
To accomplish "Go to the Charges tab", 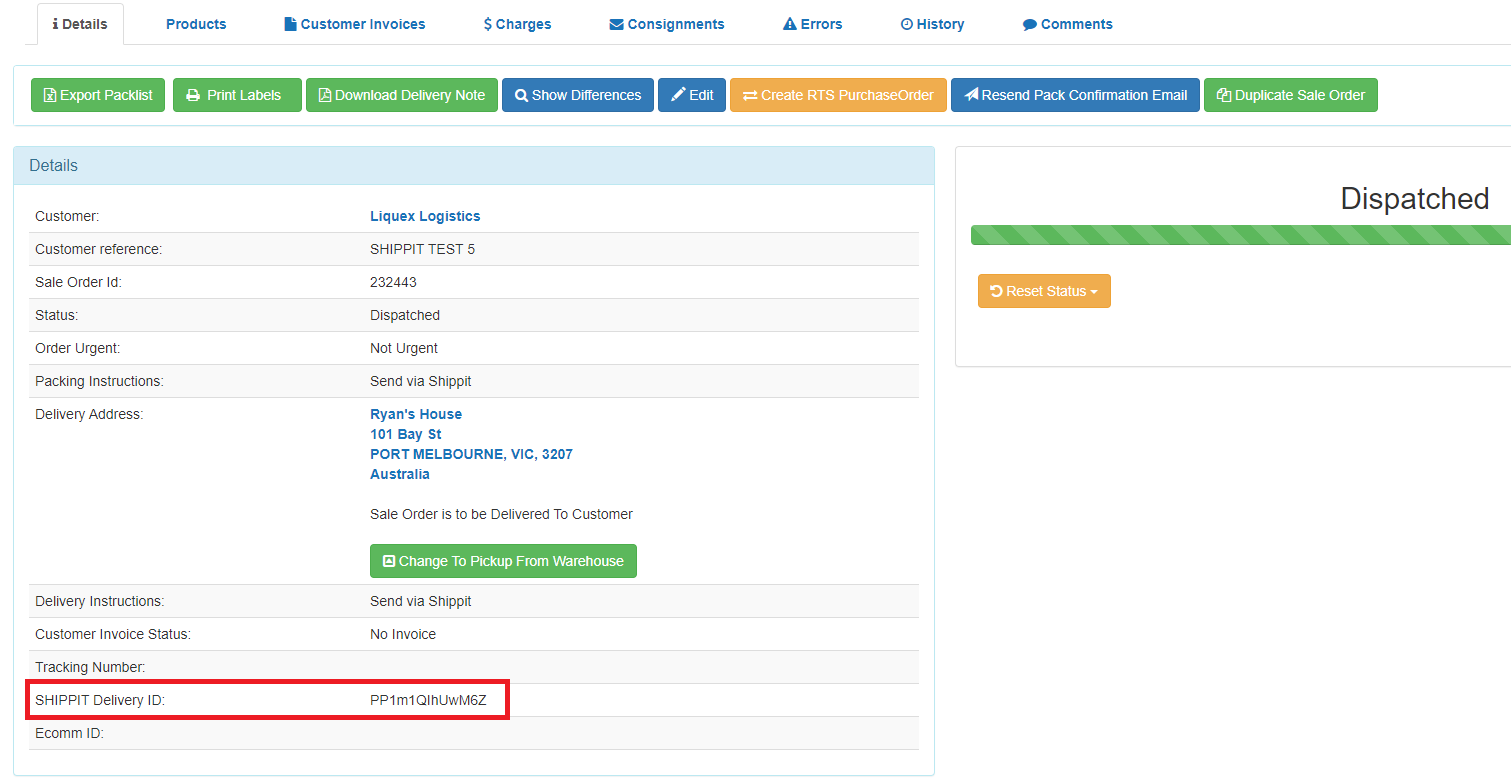I will point(517,24).
